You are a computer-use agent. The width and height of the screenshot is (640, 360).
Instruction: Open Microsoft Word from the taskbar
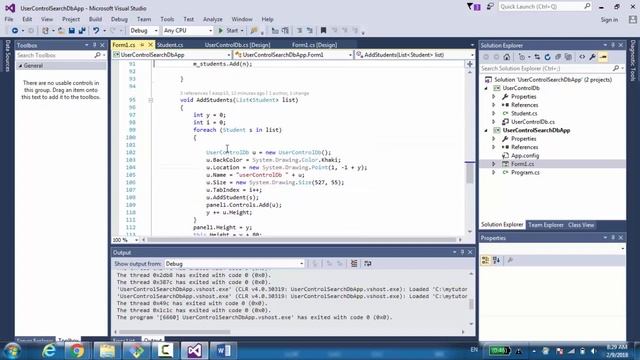pos(224,351)
